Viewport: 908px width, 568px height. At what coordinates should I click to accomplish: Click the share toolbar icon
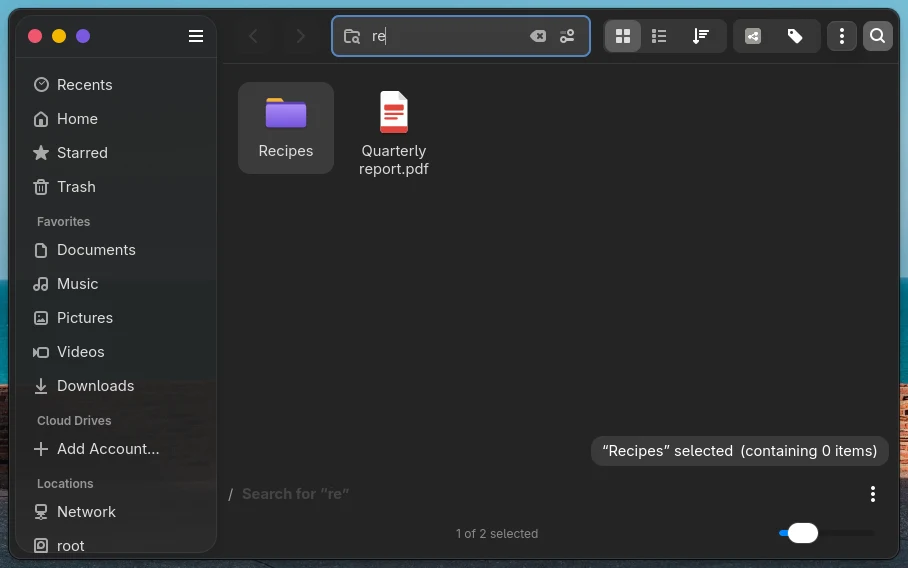(x=753, y=36)
